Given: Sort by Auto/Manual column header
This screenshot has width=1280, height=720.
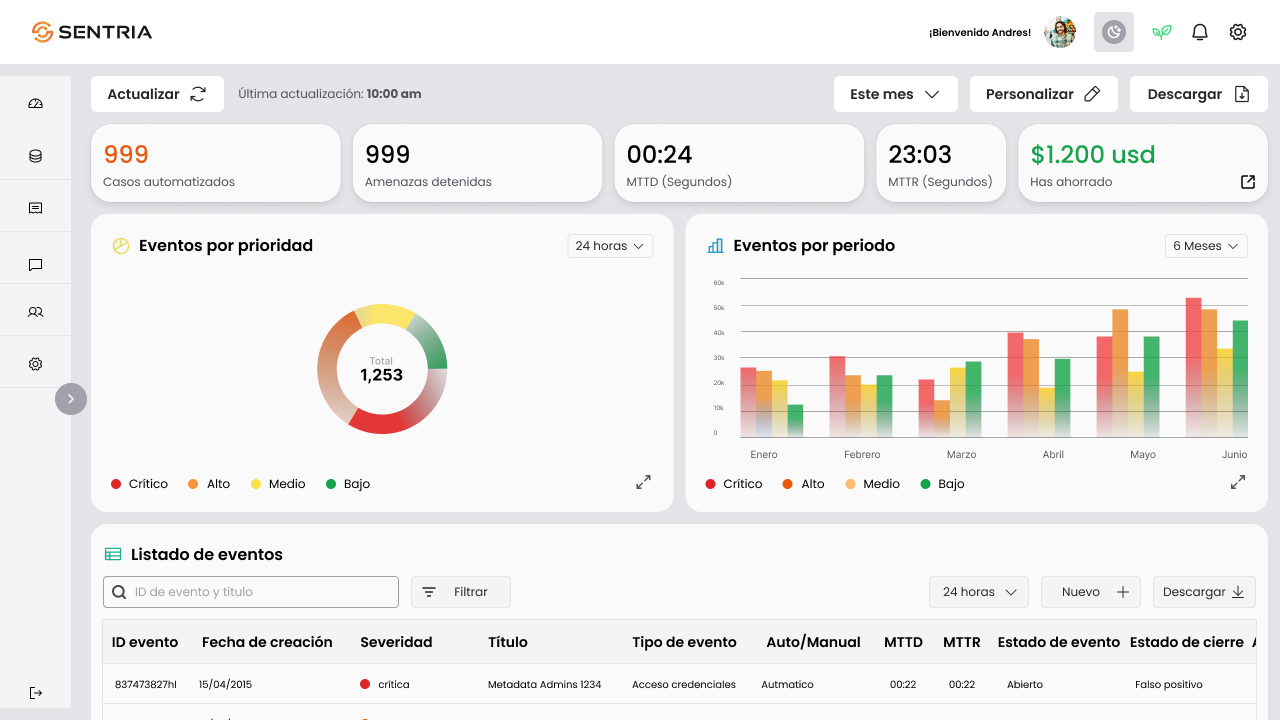Looking at the screenshot, I should click(x=813, y=642).
